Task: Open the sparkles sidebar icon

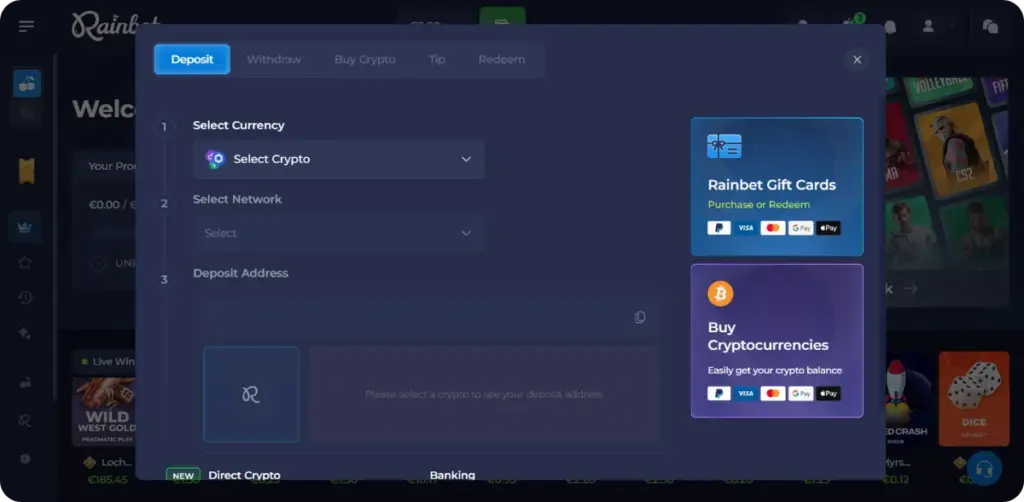Action: coord(25,334)
